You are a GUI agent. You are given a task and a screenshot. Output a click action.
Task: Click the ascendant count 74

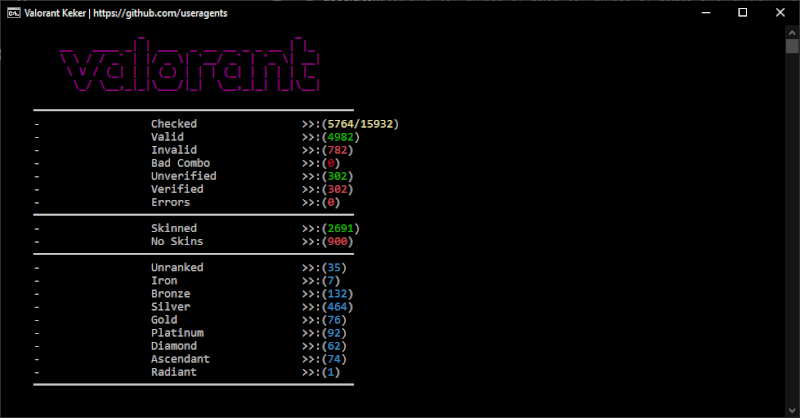[x=334, y=359]
